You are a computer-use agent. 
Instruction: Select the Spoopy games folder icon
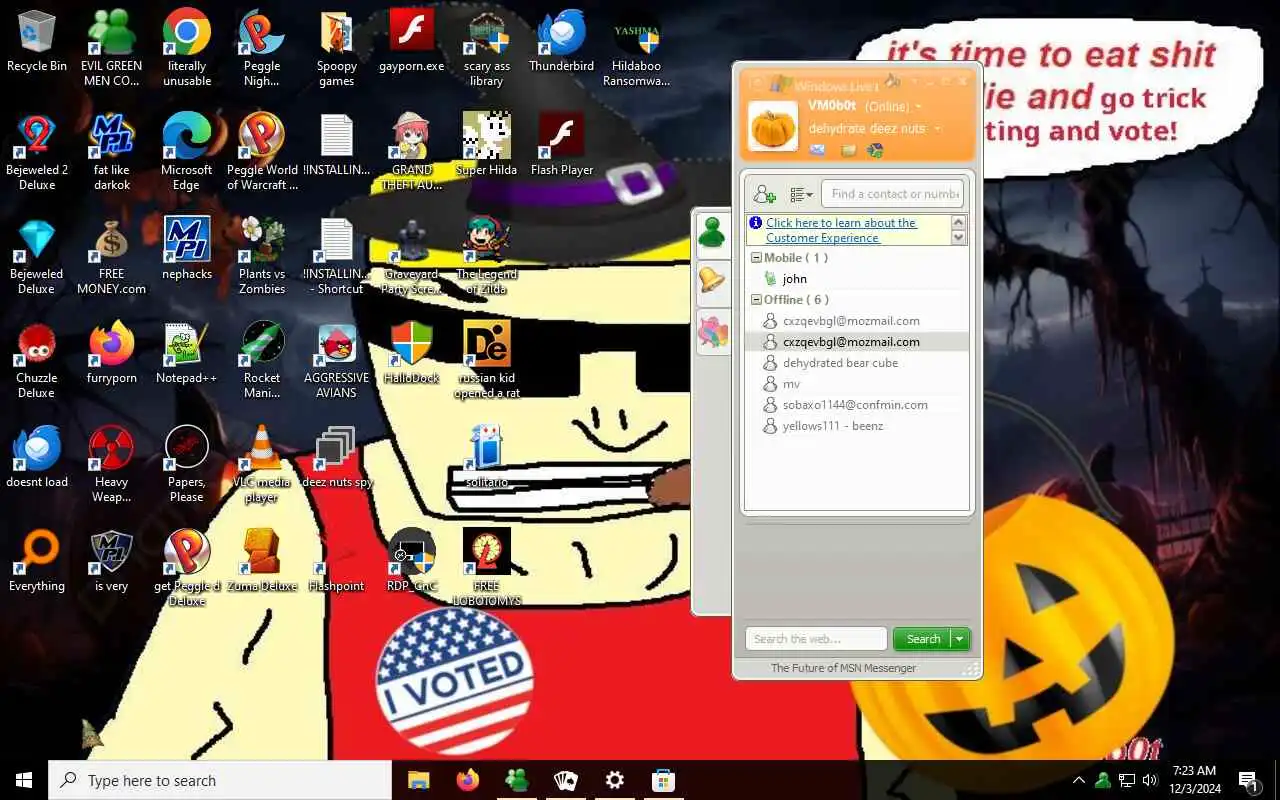[337, 48]
